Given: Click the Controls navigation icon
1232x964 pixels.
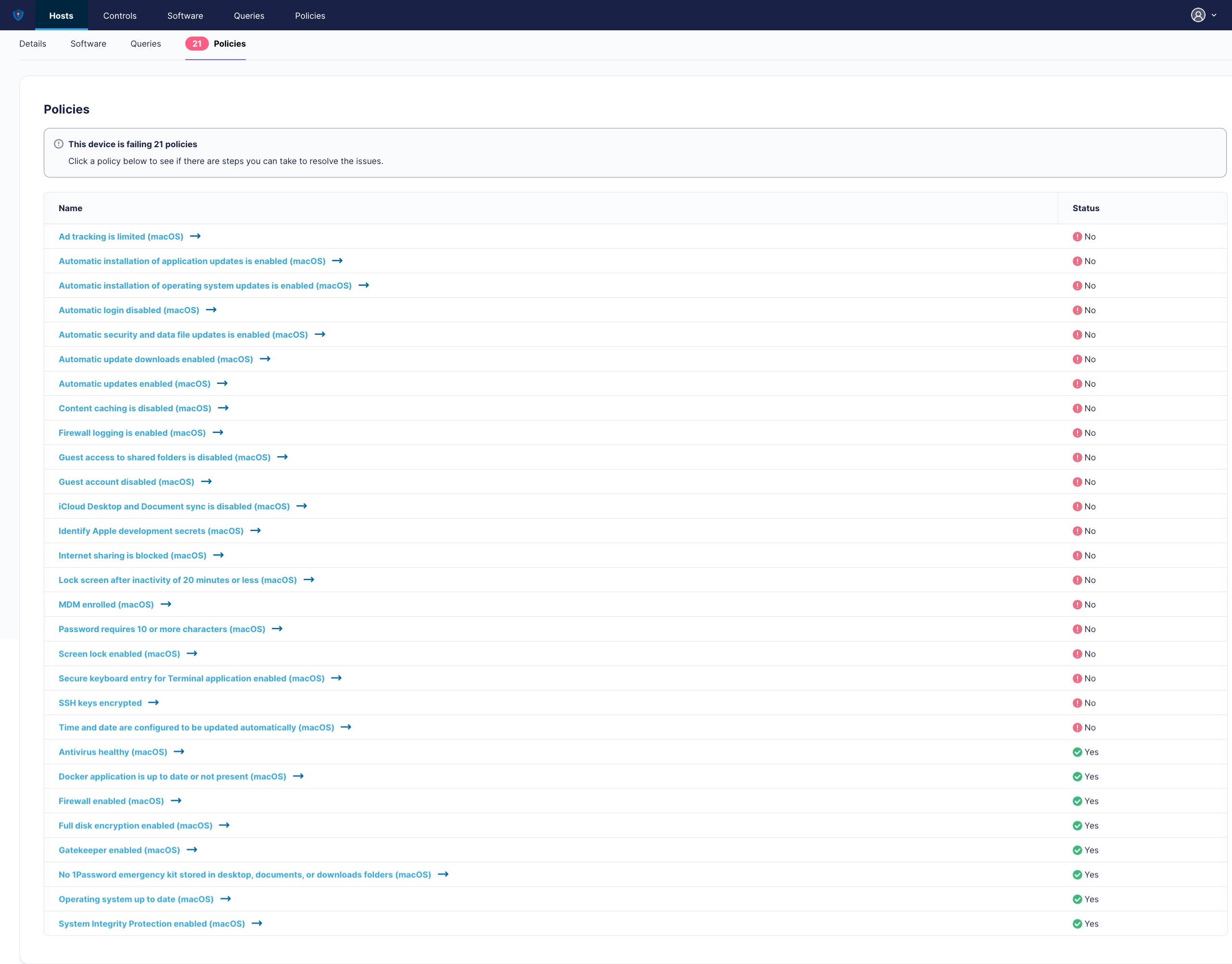Looking at the screenshot, I should coord(120,15).
